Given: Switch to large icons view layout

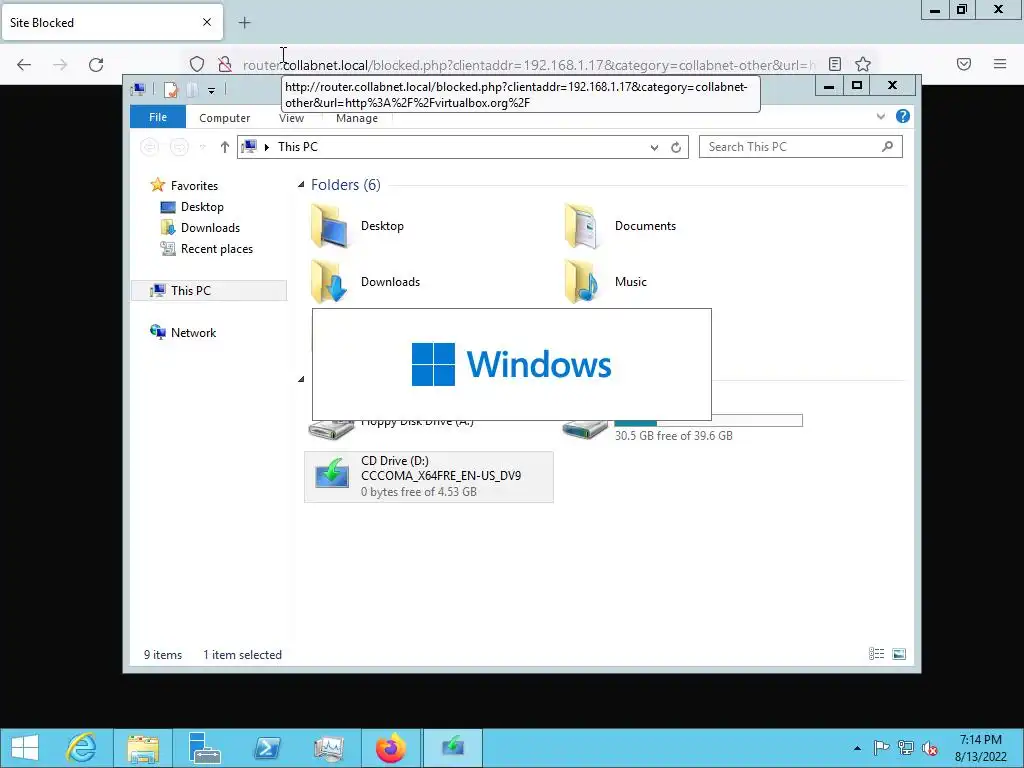Looking at the screenshot, I should click(x=899, y=654).
